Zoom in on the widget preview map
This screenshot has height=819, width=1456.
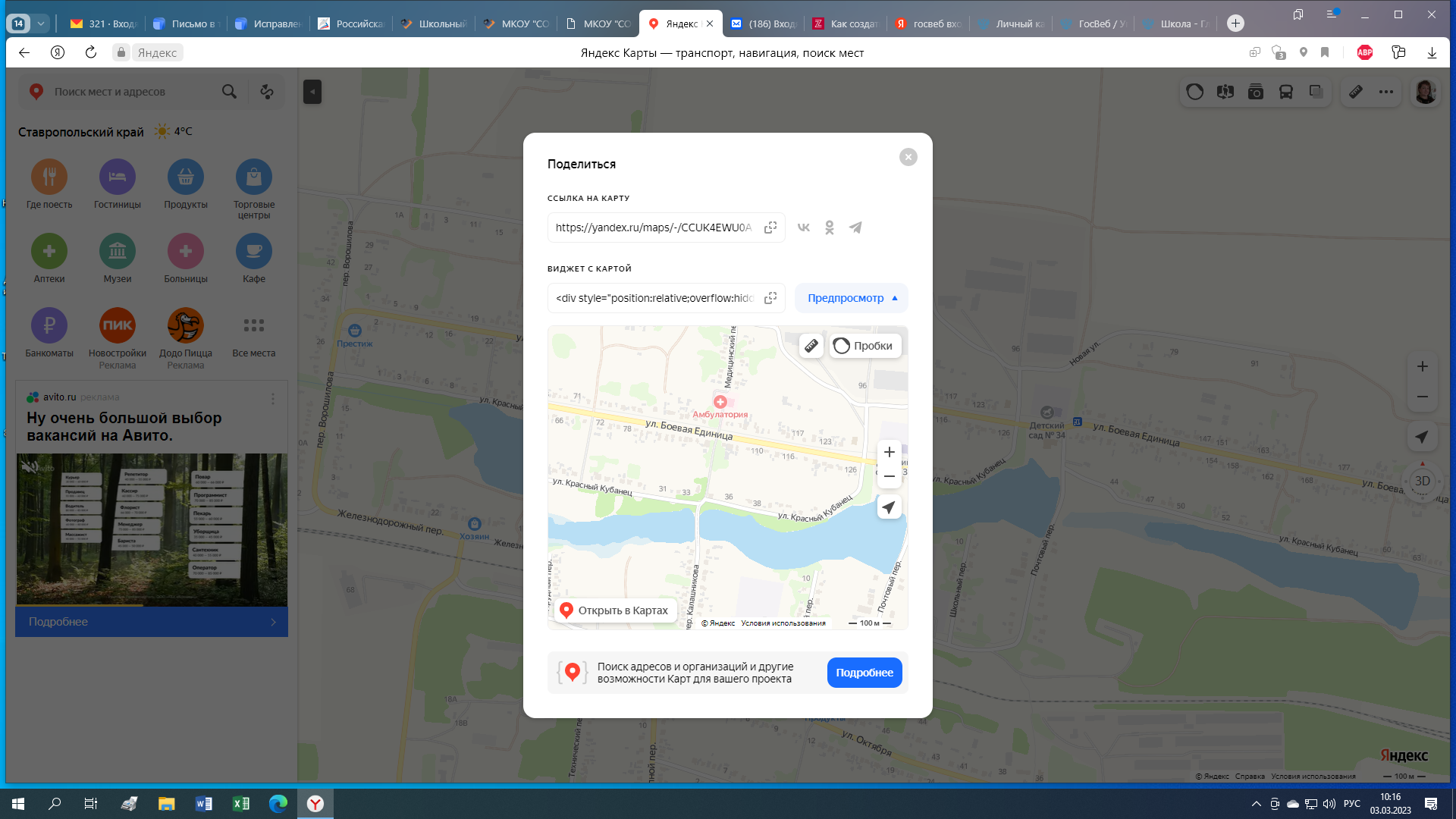tap(890, 452)
